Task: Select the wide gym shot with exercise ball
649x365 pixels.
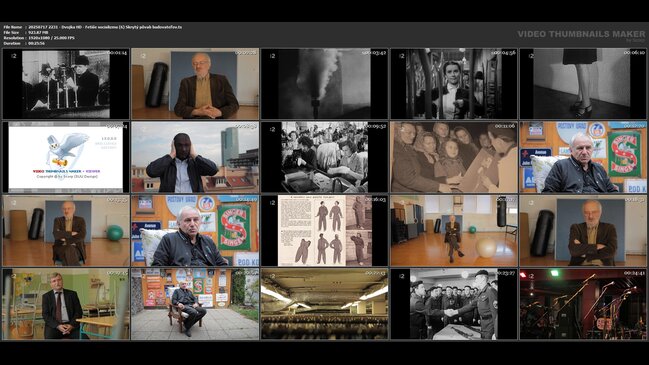Action: (454, 231)
